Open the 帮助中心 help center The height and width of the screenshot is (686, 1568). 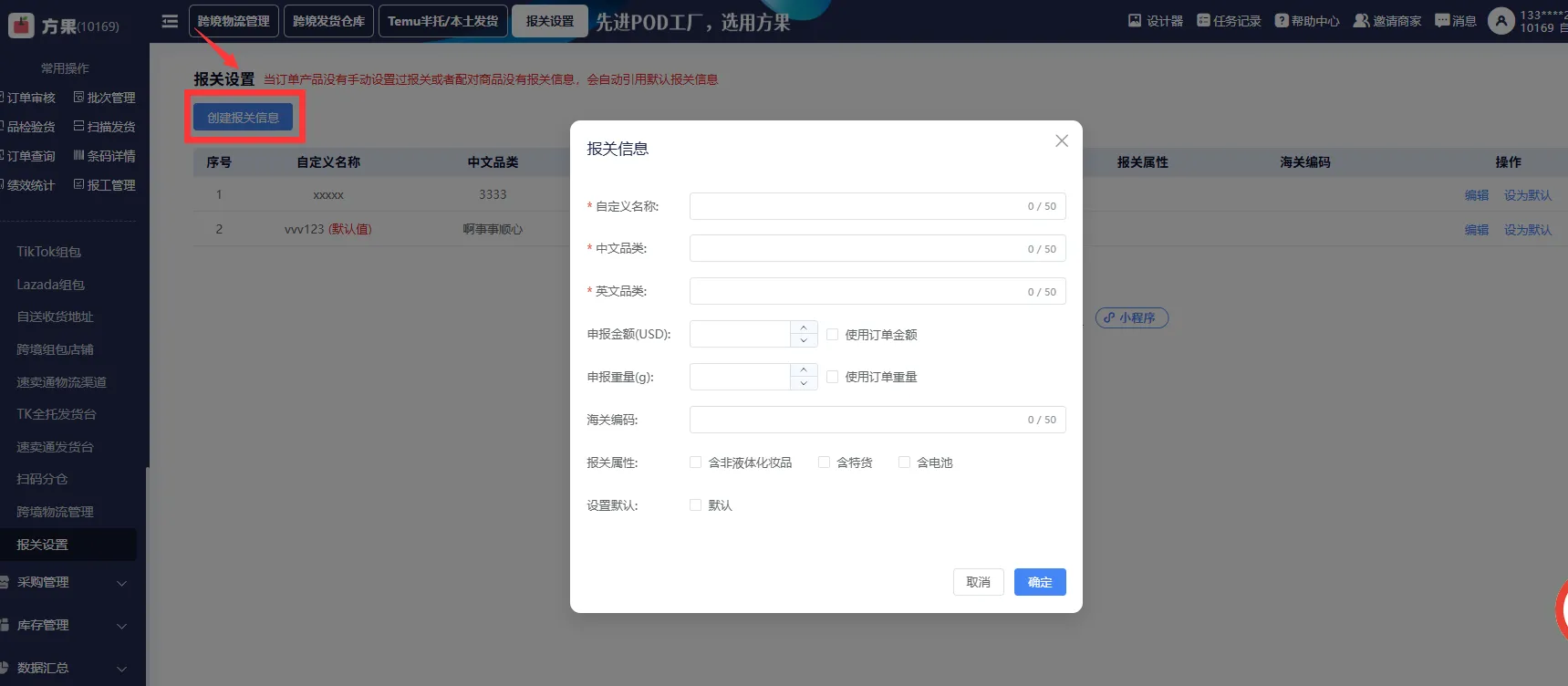point(1307,21)
